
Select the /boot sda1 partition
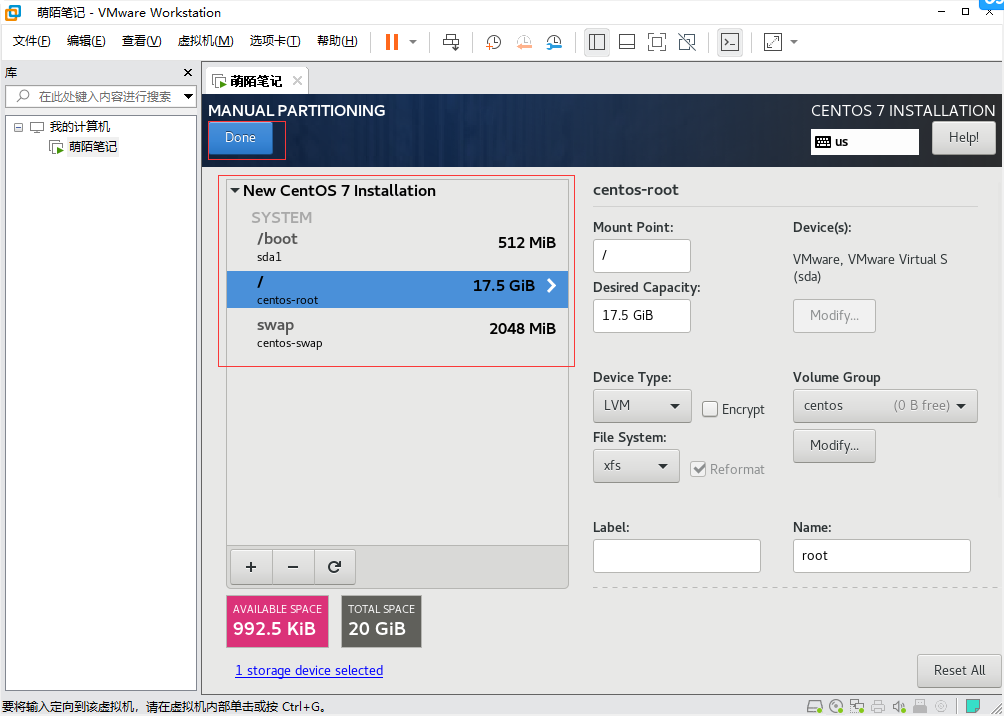(x=397, y=247)
